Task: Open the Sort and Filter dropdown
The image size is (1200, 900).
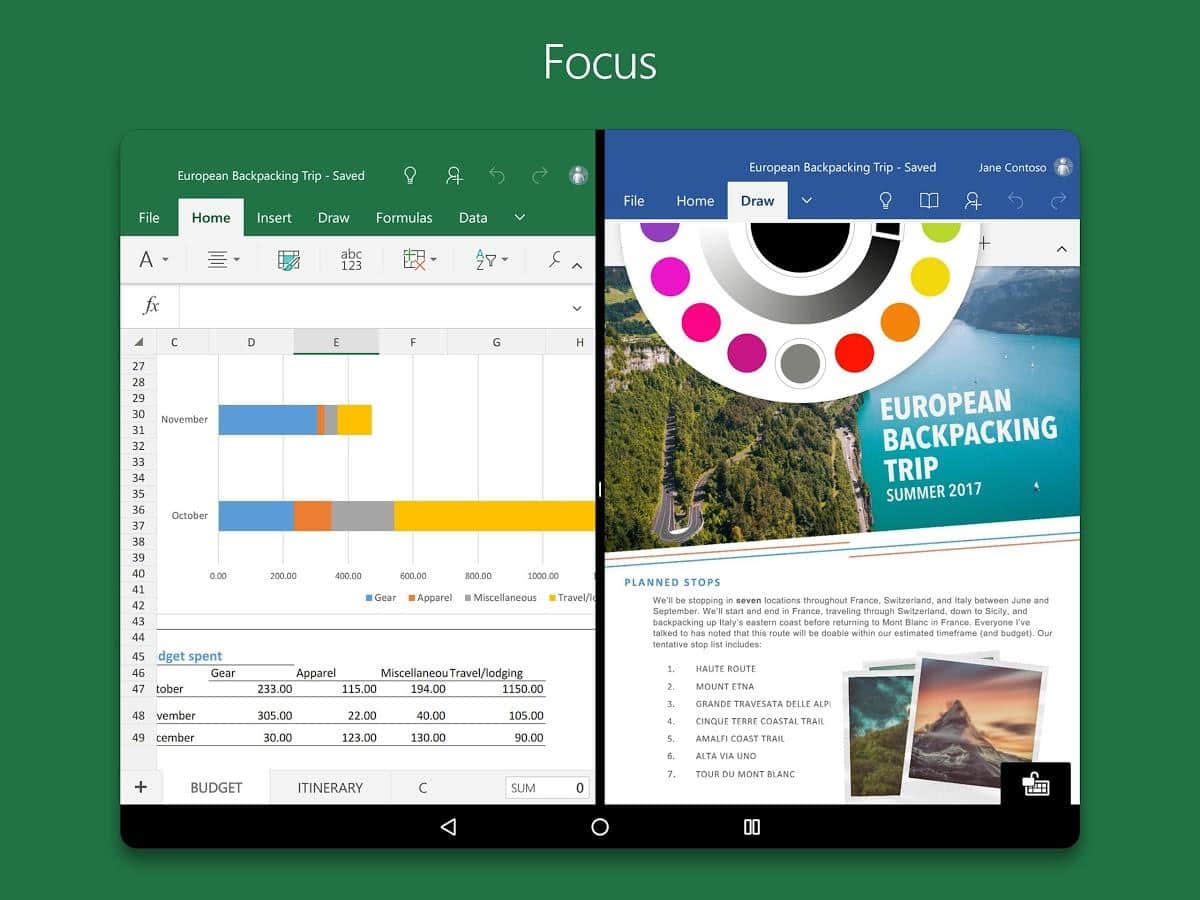Action: pos(491,260)
